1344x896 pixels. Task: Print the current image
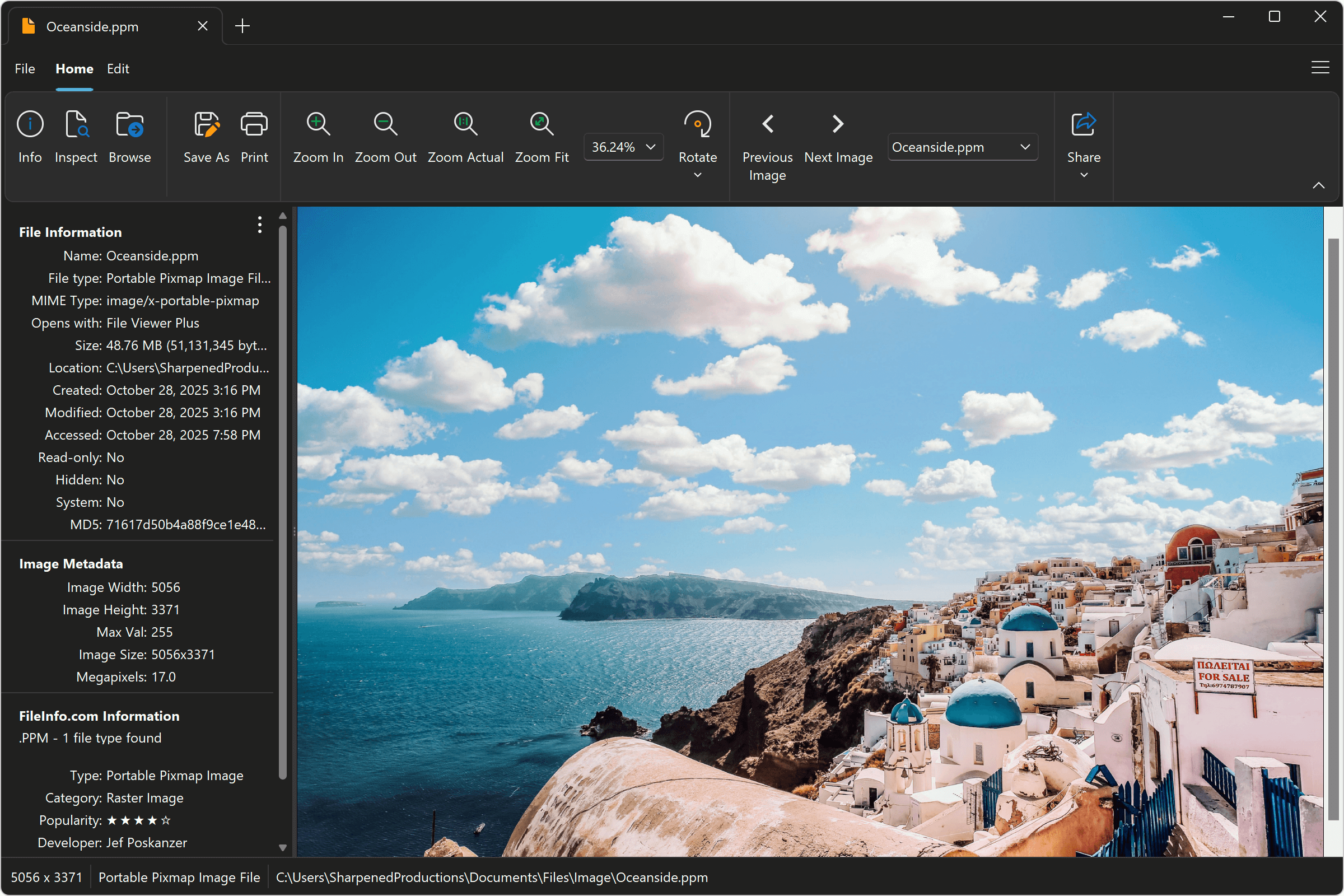pyautogui.click(x=254, y=136)
